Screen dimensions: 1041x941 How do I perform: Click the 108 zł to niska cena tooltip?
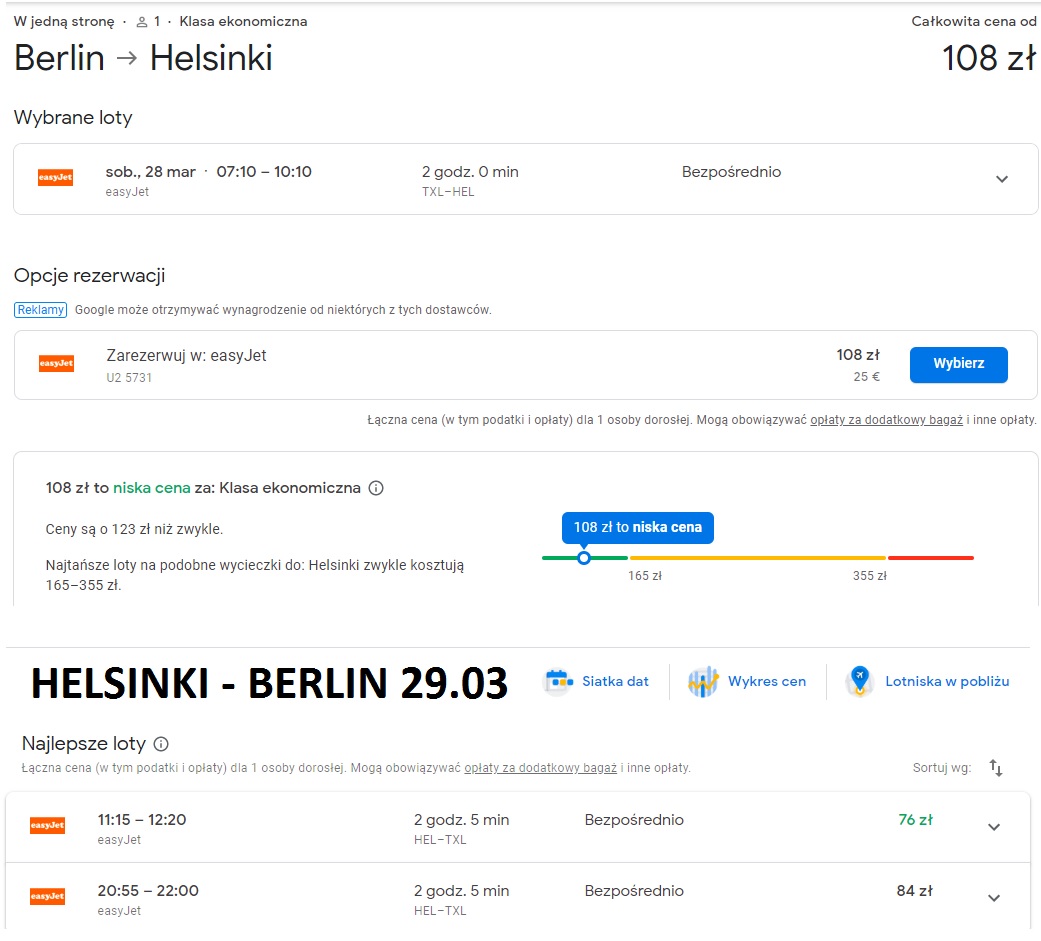(637, 527)
